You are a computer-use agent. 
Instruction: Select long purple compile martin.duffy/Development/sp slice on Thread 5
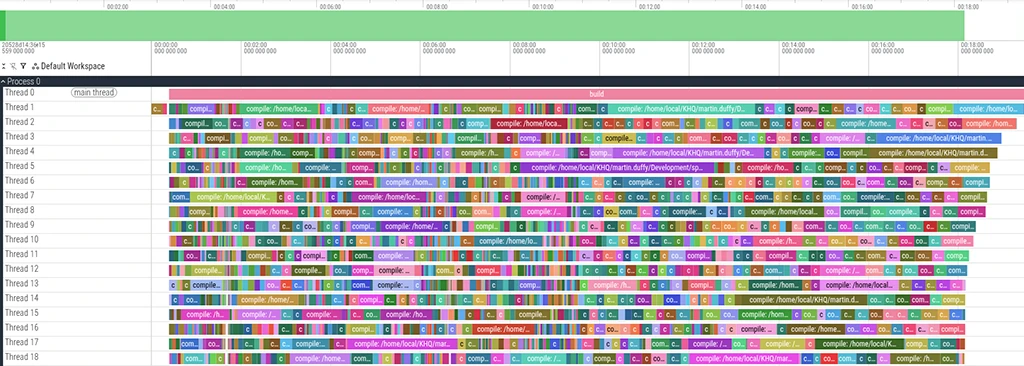617,168
